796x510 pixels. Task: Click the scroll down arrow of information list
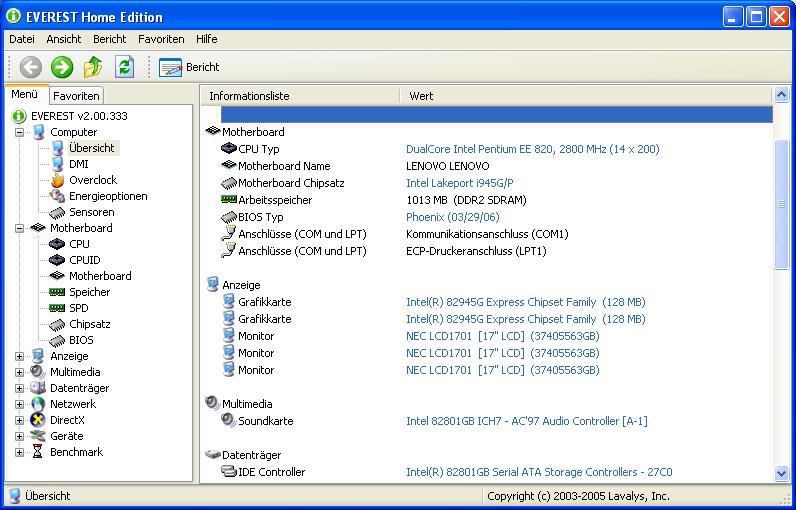pyautogui.click(x=782, y=473)
